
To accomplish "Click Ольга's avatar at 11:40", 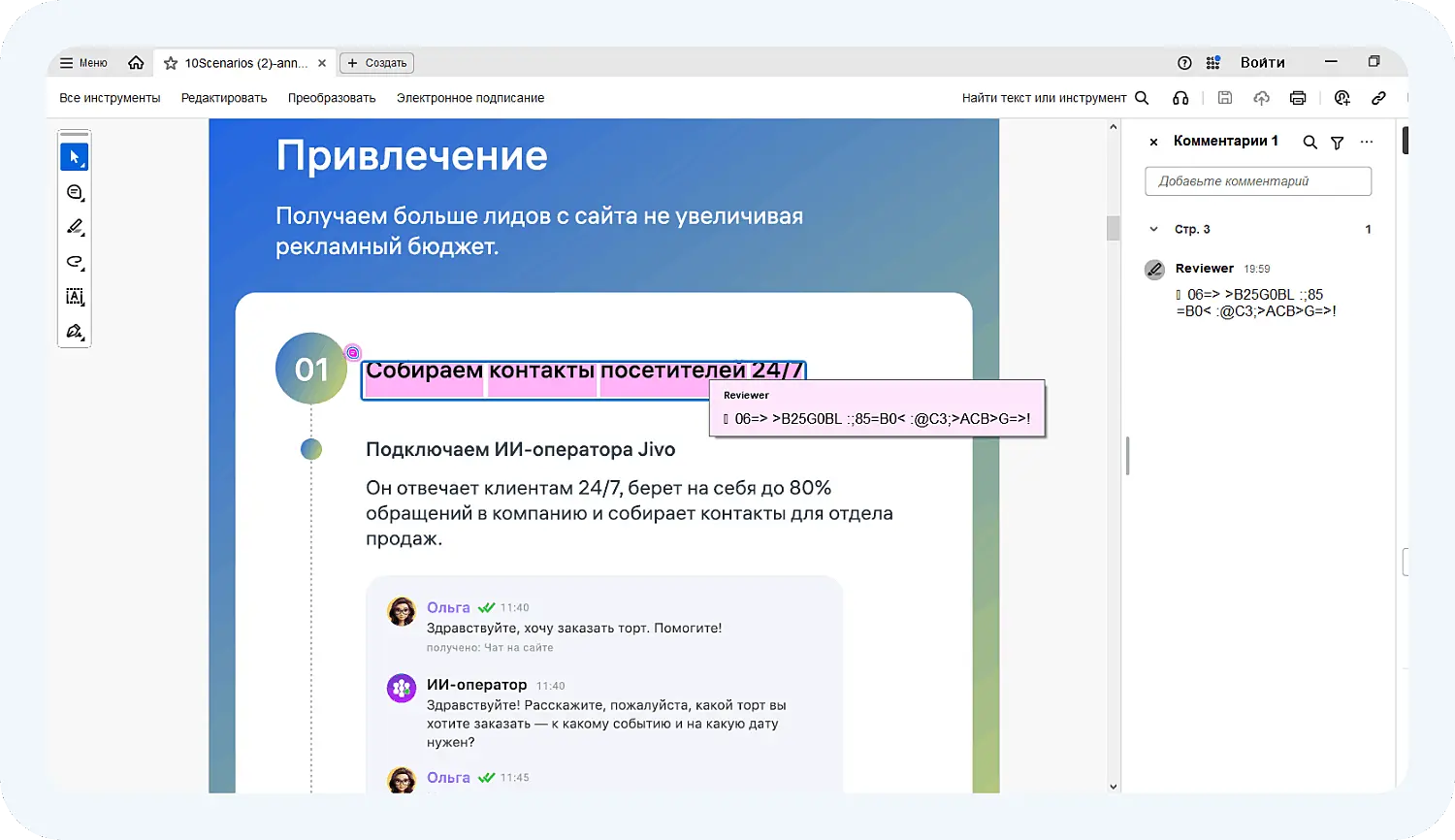I will pyautogui.click(x=402, y=611).
